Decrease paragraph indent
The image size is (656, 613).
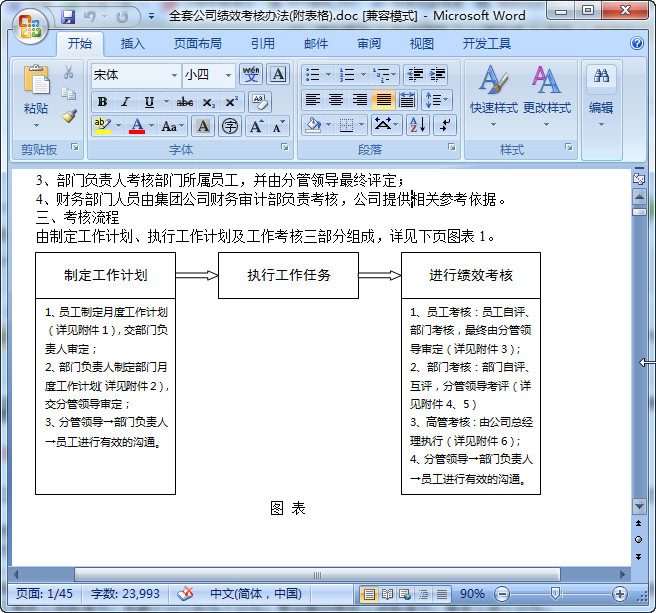point(415,75)
